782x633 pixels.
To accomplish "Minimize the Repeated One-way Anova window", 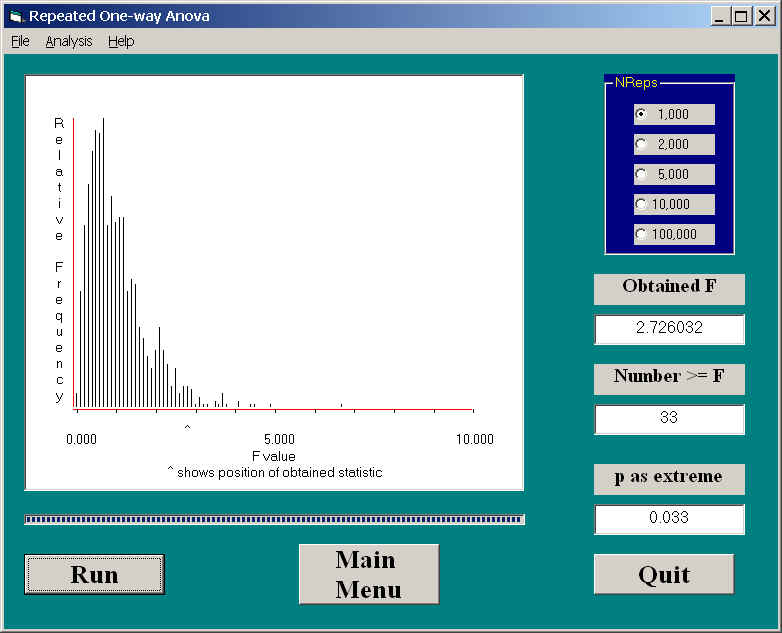I will [x=720, y=16].
